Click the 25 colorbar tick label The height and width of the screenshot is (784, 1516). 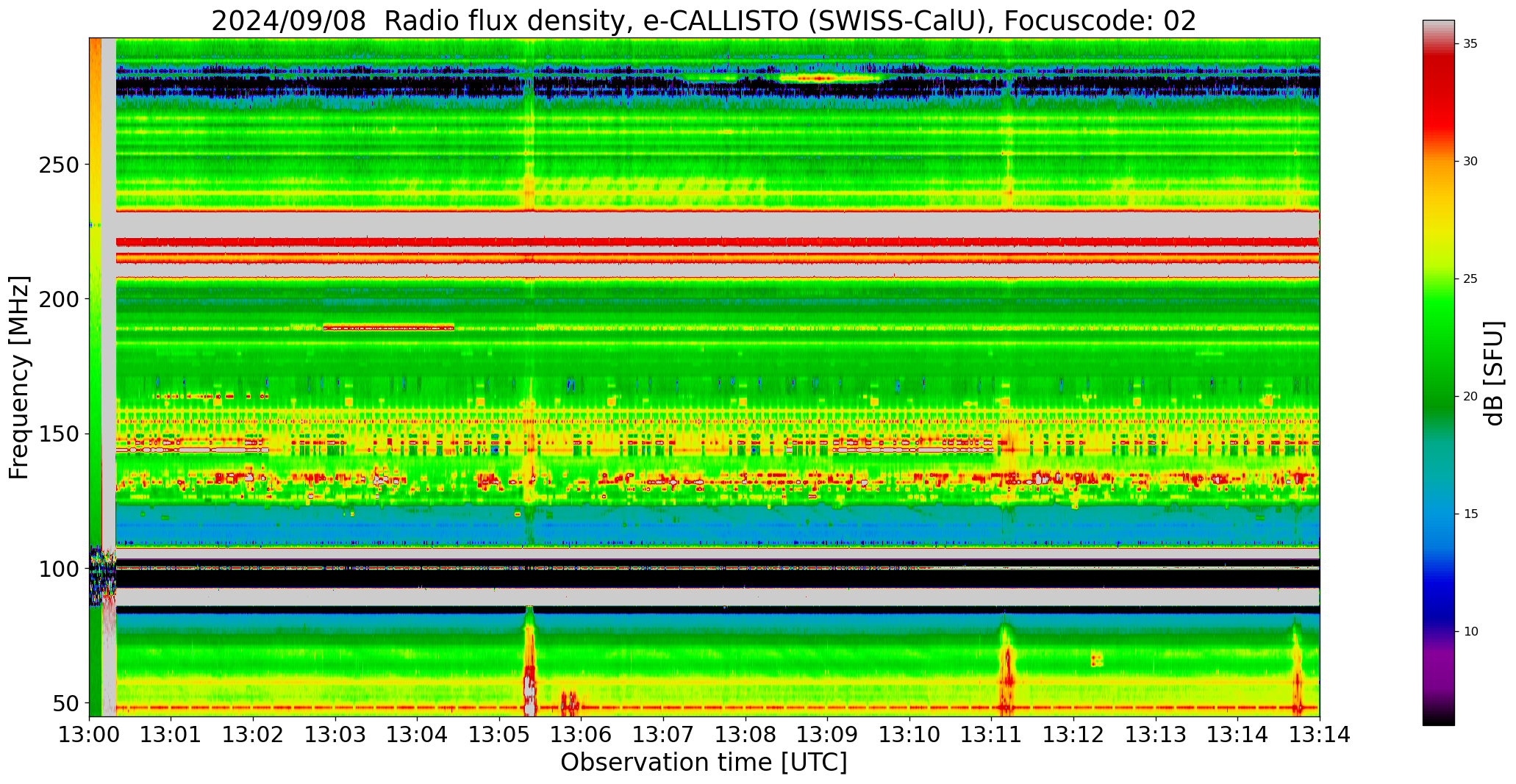(x=1470, y=279)
